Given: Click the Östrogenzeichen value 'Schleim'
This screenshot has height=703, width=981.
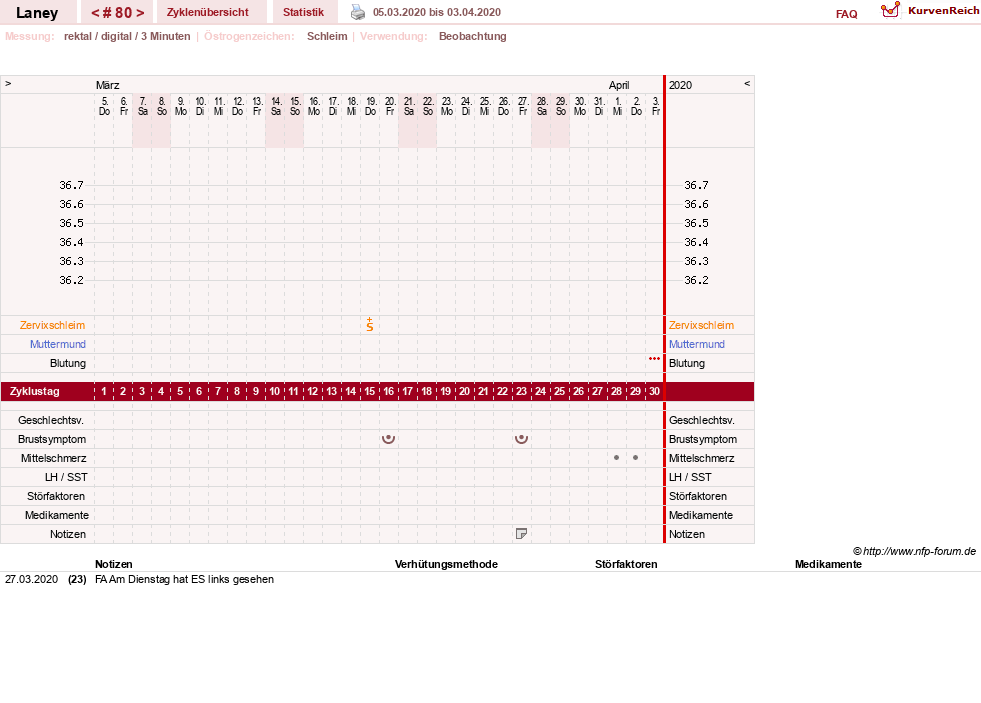Looking at the screenshot, I should pos(327,36).
